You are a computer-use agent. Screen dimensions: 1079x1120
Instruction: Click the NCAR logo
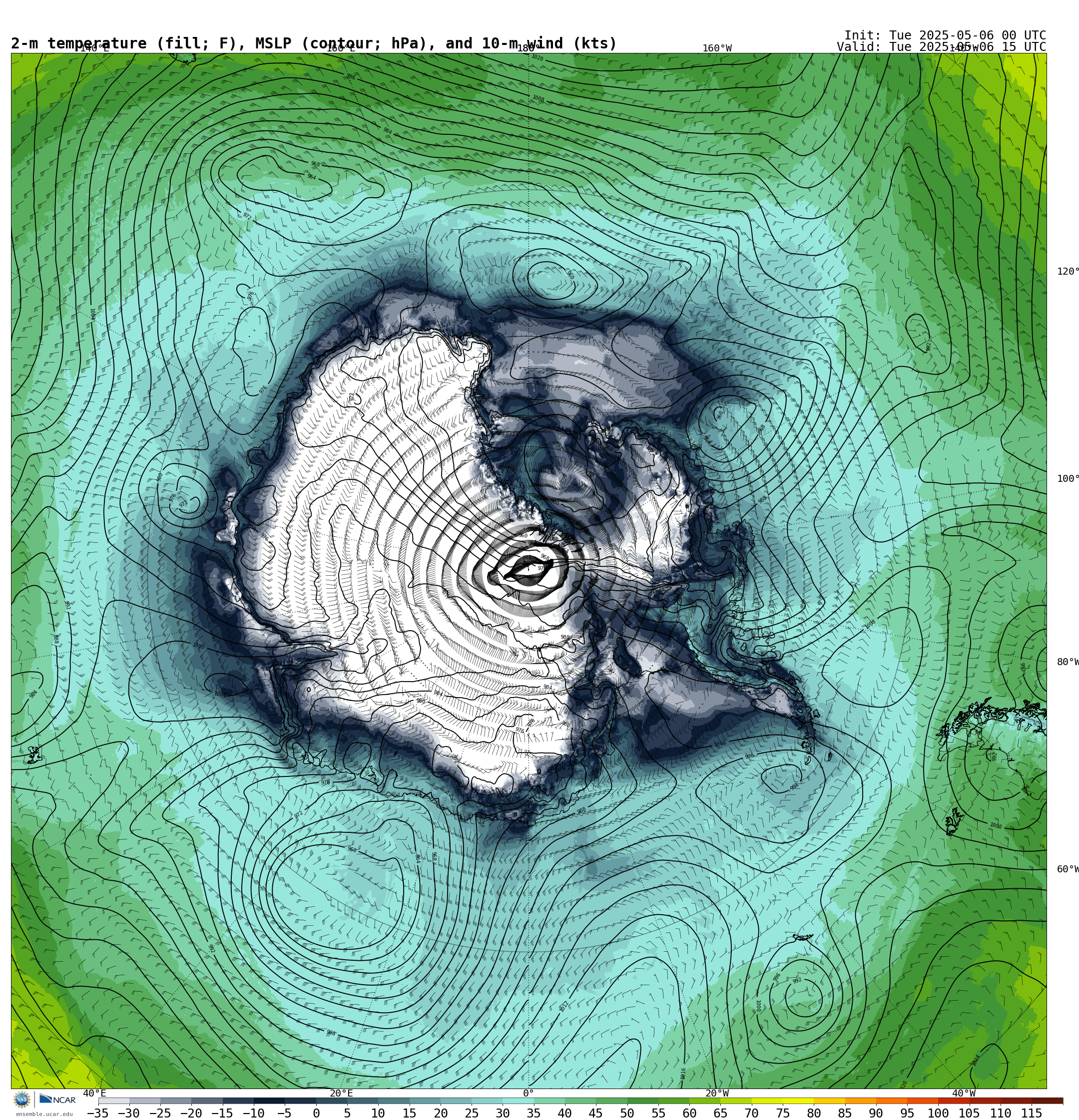click(57, 1100)
